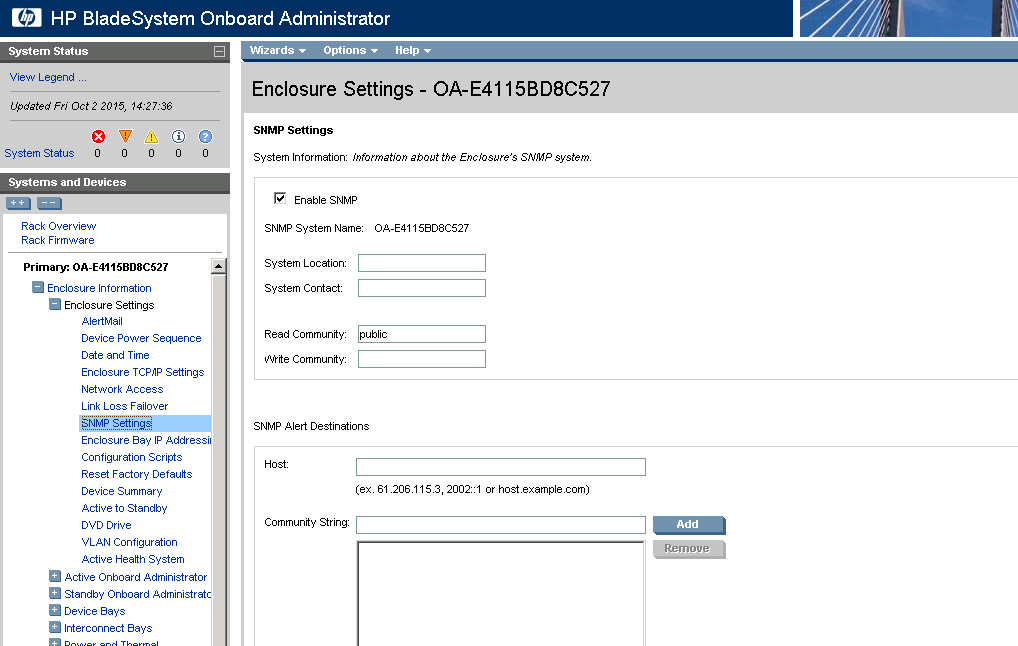Viewport: 1018px width, 646px height.
Task: Open the Device Summary page
Action: [121, 491]
